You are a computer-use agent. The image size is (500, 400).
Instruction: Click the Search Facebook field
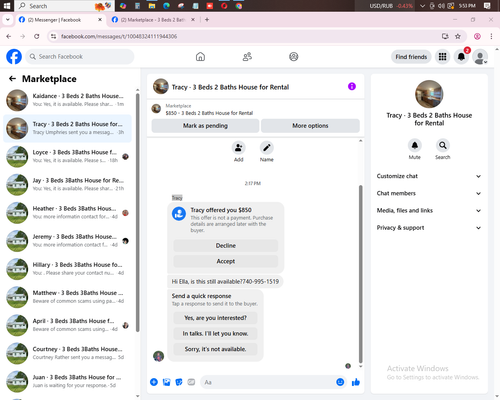coord(80,57)
